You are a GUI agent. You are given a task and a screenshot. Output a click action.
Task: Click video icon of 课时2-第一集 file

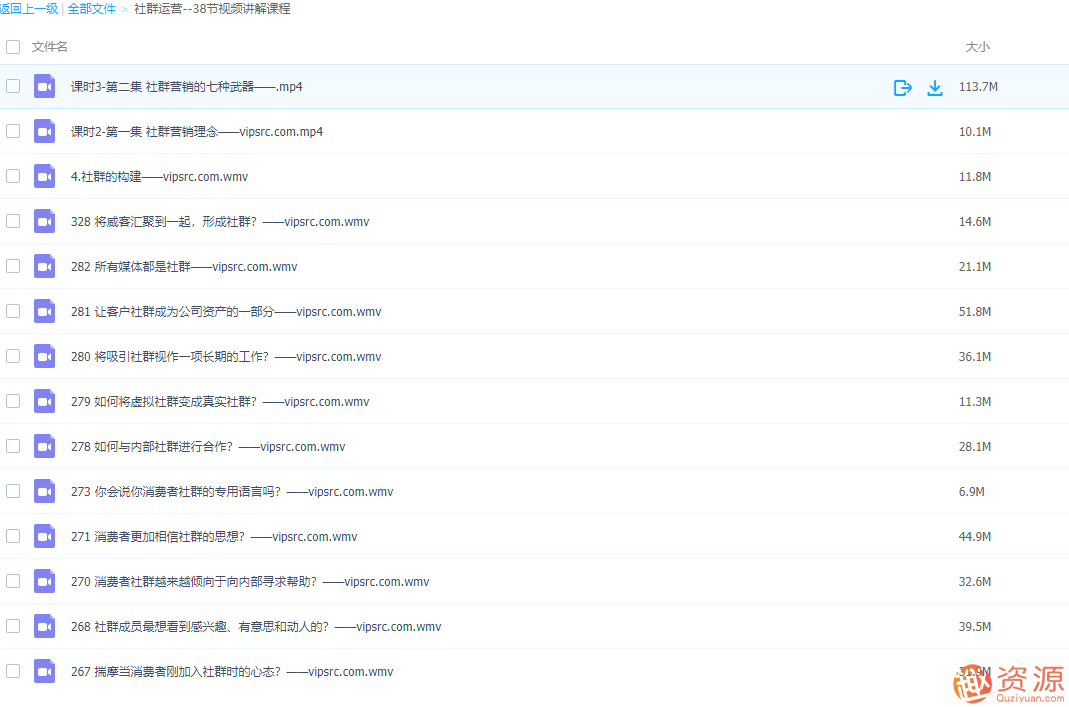pos(44,132)
